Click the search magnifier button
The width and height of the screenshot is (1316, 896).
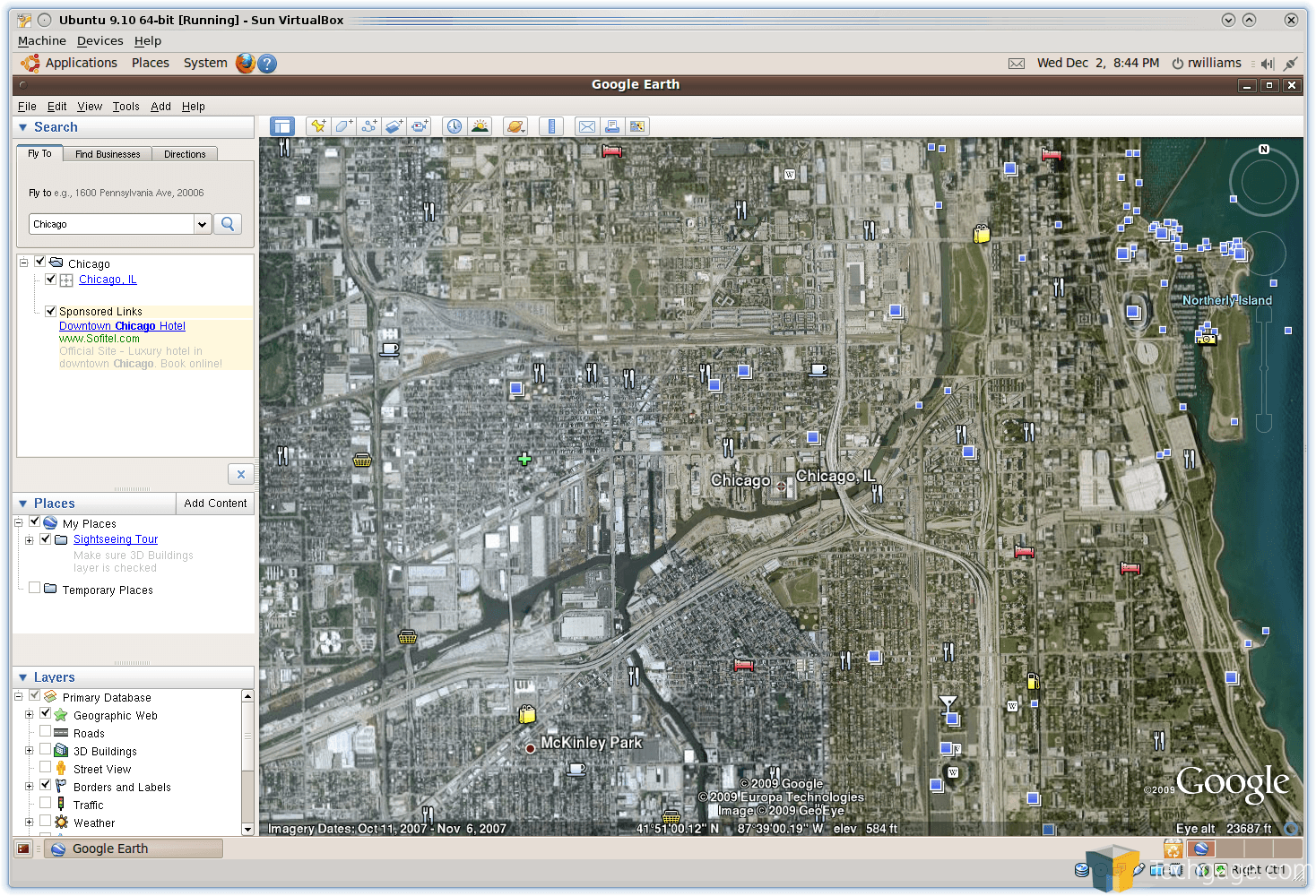228,224
